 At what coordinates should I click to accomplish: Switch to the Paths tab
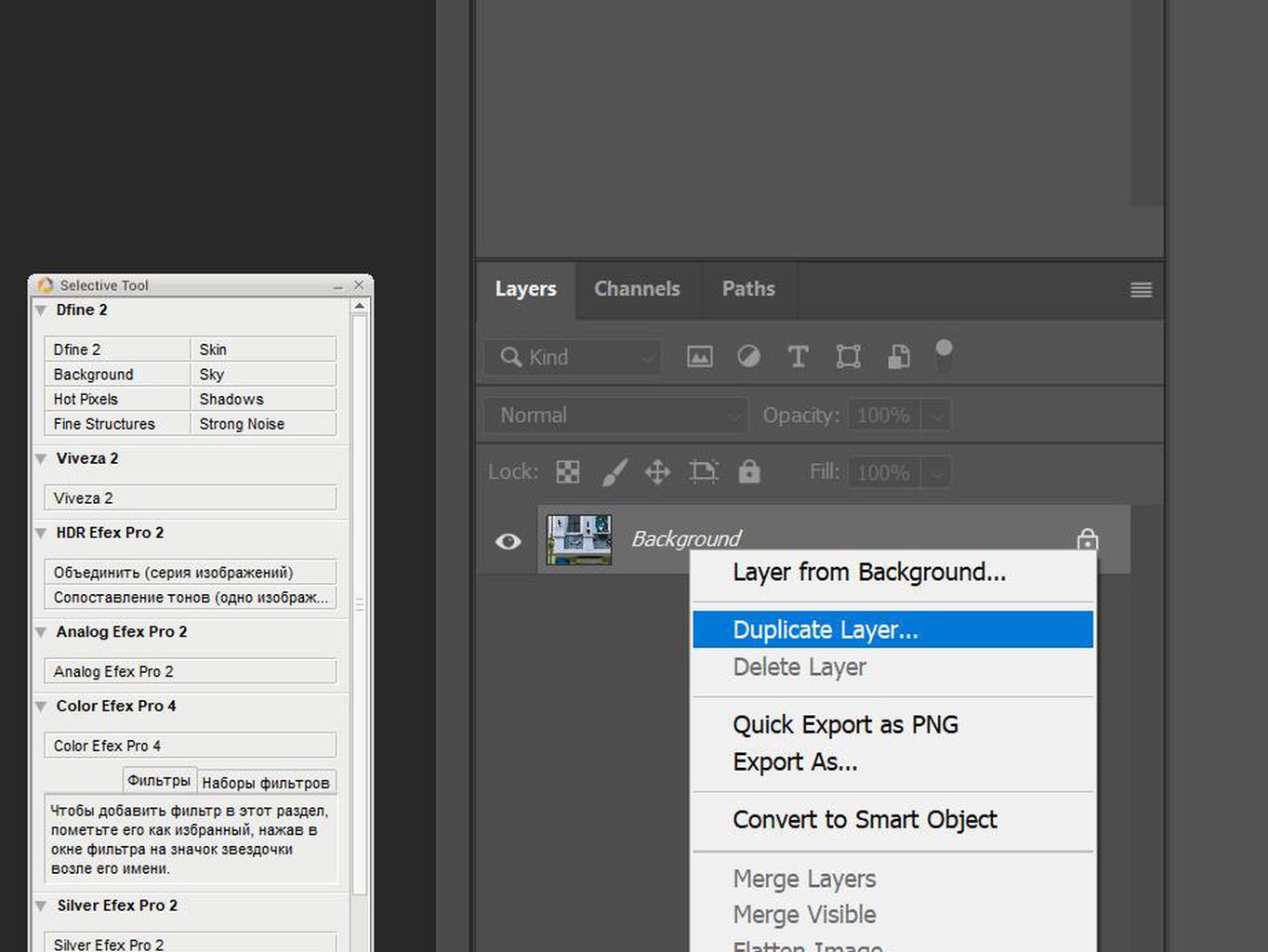pyautogui.click(x=748, y=289)
